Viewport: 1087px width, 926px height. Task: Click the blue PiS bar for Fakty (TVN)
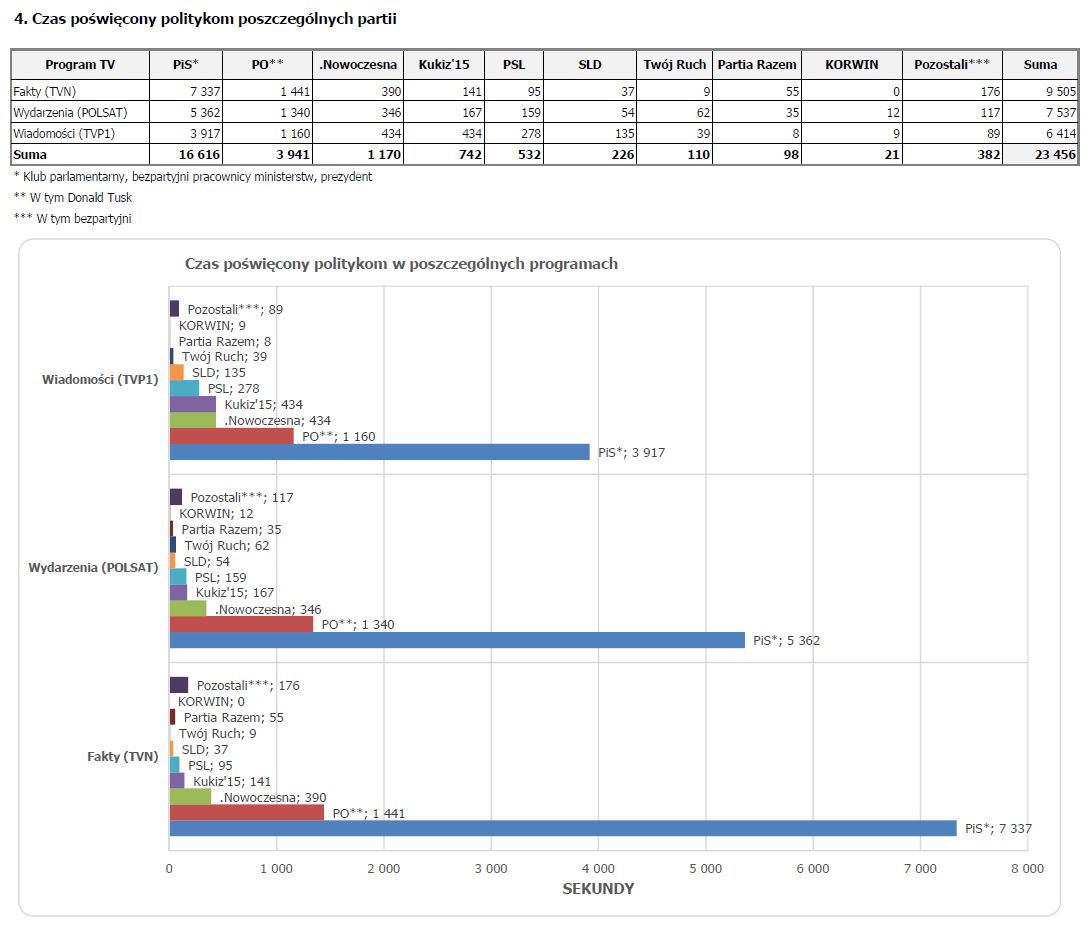coord(563,828)
